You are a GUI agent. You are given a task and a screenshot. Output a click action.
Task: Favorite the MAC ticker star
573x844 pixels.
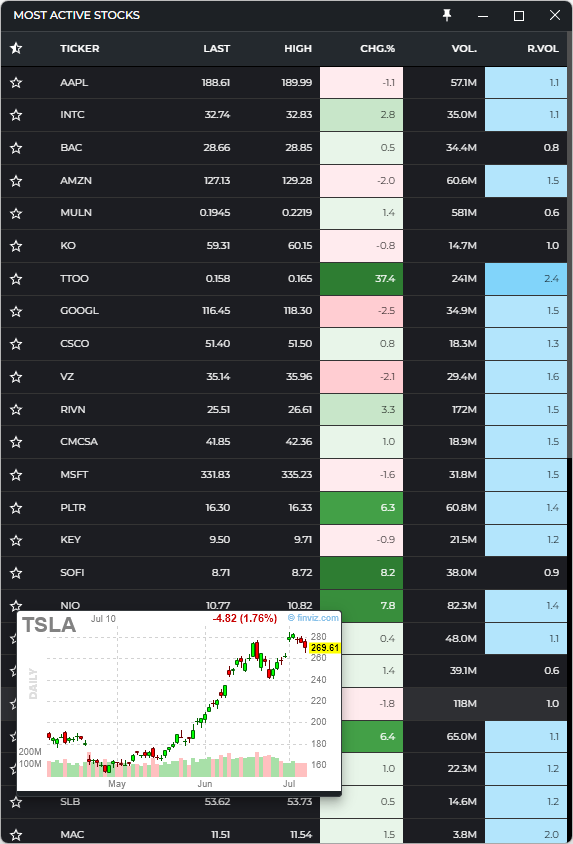coord(16,835)
